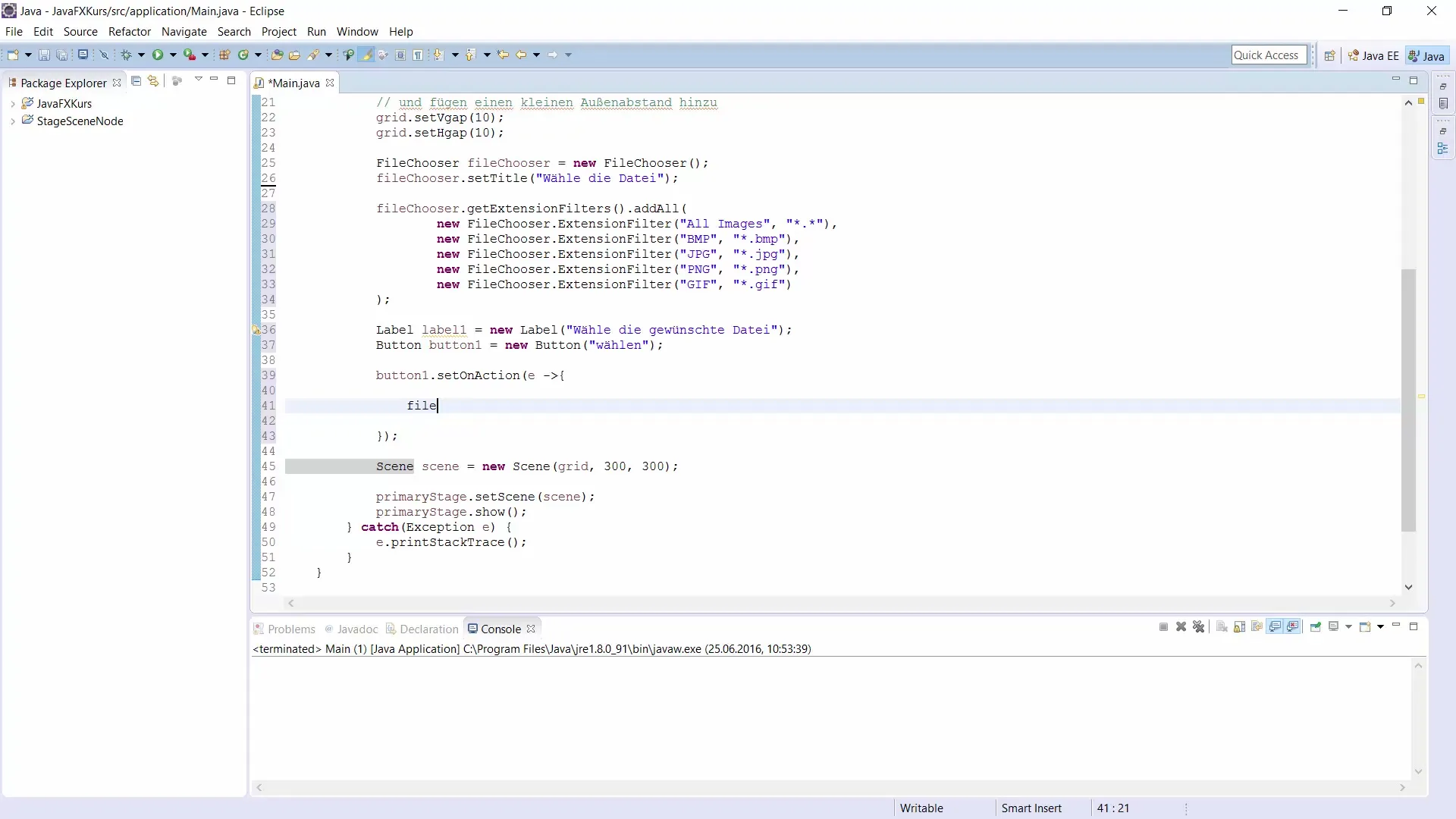Viewport: 1456px width, 819px height.
Task: Jump to Last Edit Location icon
Action: [503, 55]
